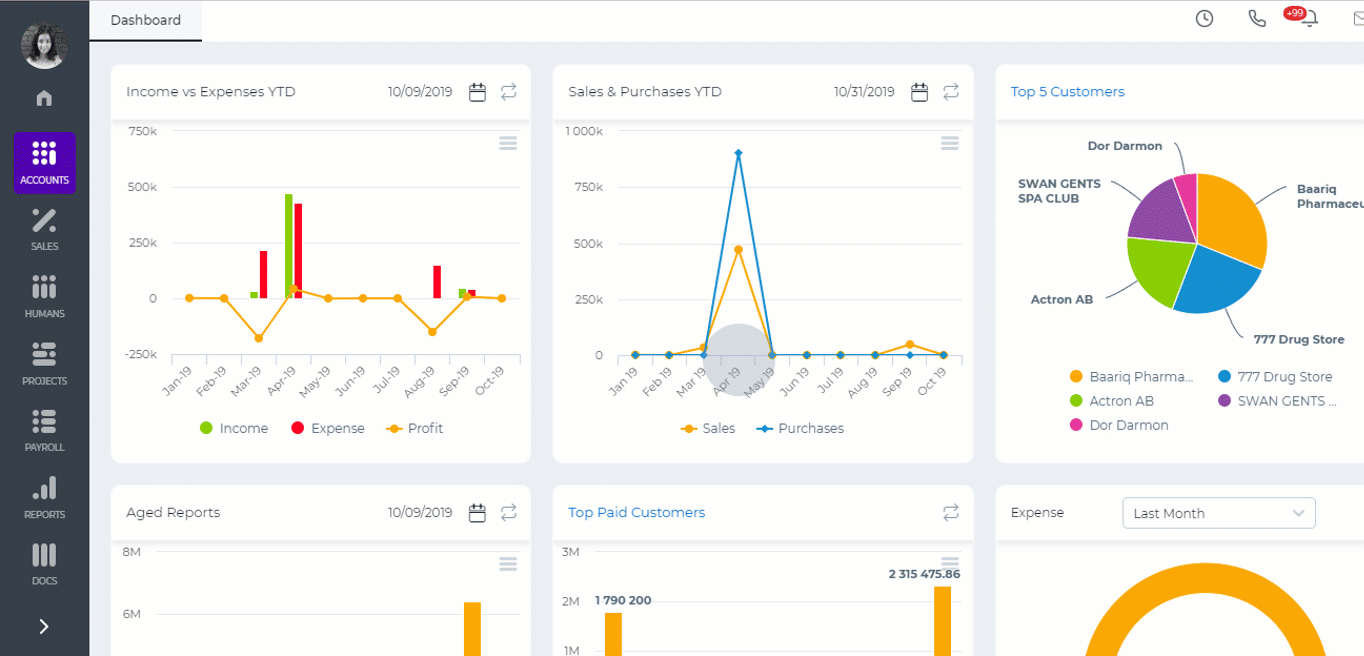1364x656 pixels.
Task: Open Aged Reports chart hamburger menu
Action: (508, 565)
